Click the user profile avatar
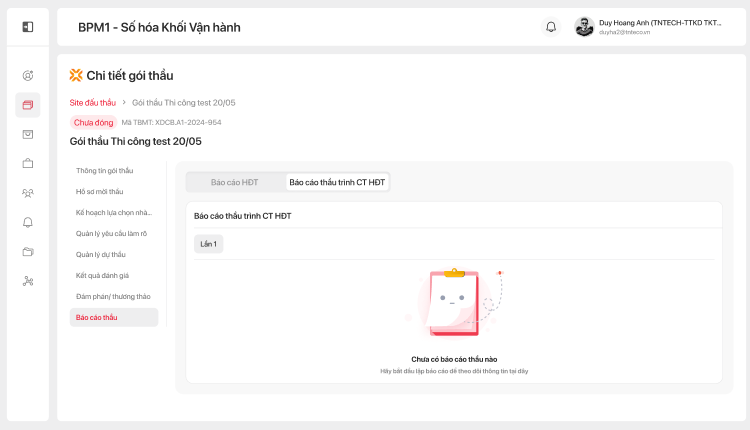750x430 pixels. [584, 27]
